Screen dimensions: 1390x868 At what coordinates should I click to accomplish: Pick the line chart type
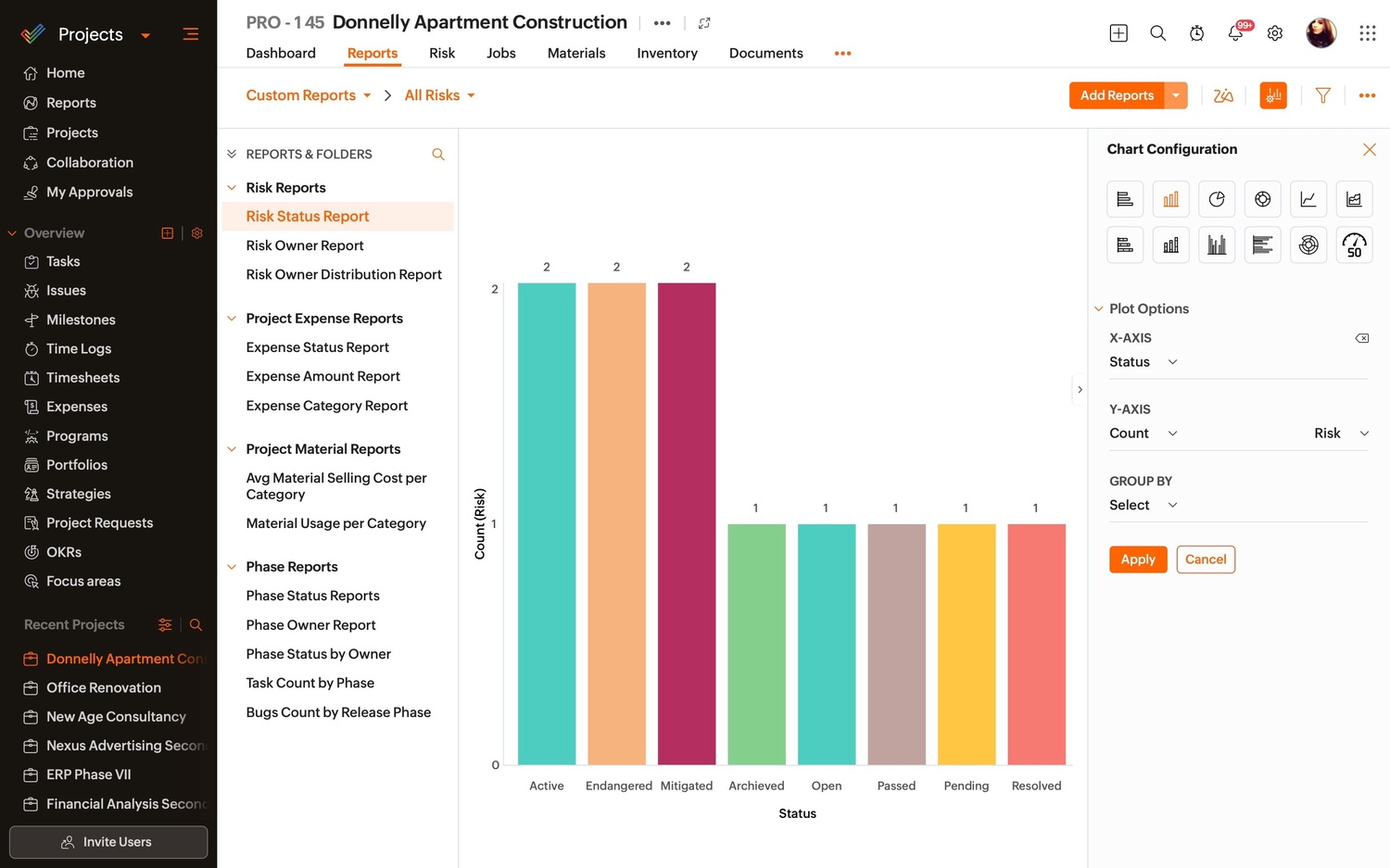pyautogui.click(x=1308, y=199)
